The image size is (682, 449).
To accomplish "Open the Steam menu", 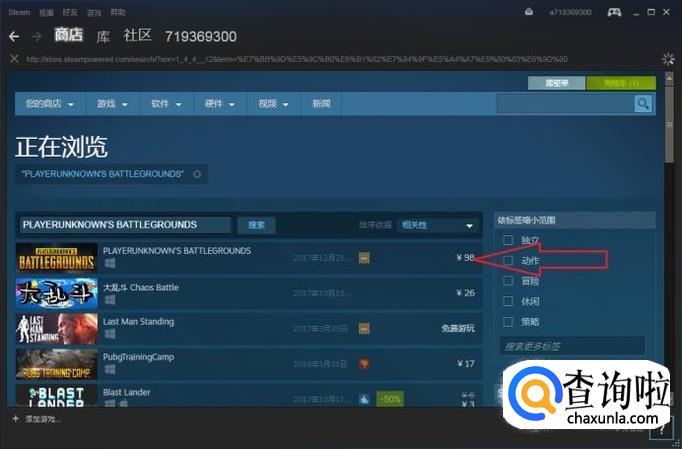I will point(19,12).
